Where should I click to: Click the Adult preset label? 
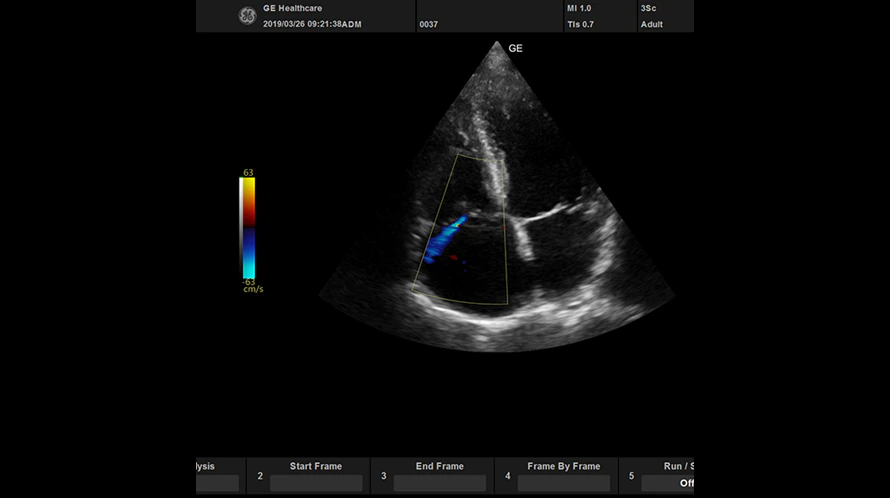[652, 24]
